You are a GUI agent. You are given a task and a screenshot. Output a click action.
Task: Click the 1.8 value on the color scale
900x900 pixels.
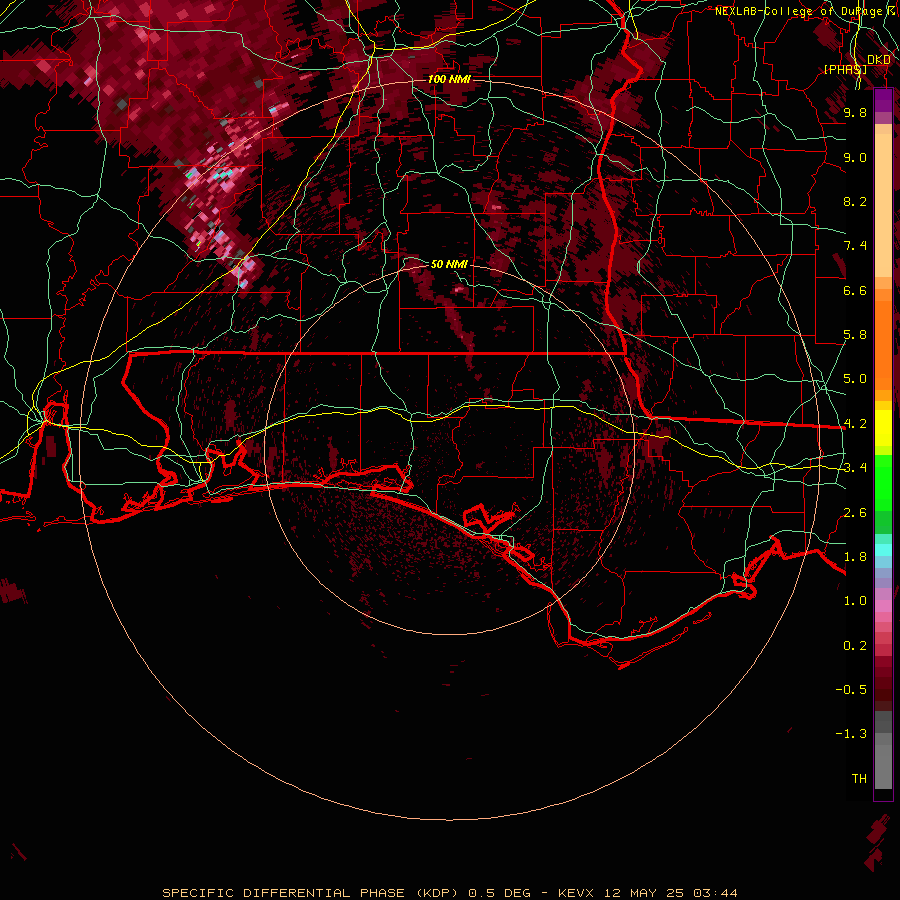point(855,557)
